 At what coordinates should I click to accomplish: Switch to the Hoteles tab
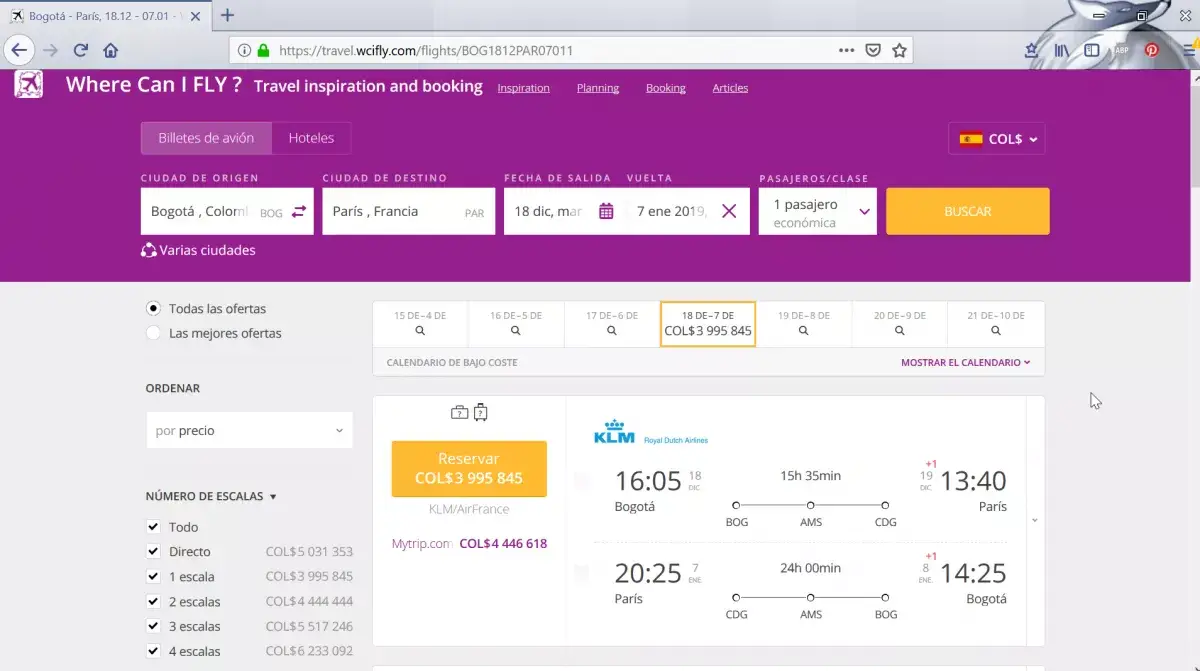311,138
